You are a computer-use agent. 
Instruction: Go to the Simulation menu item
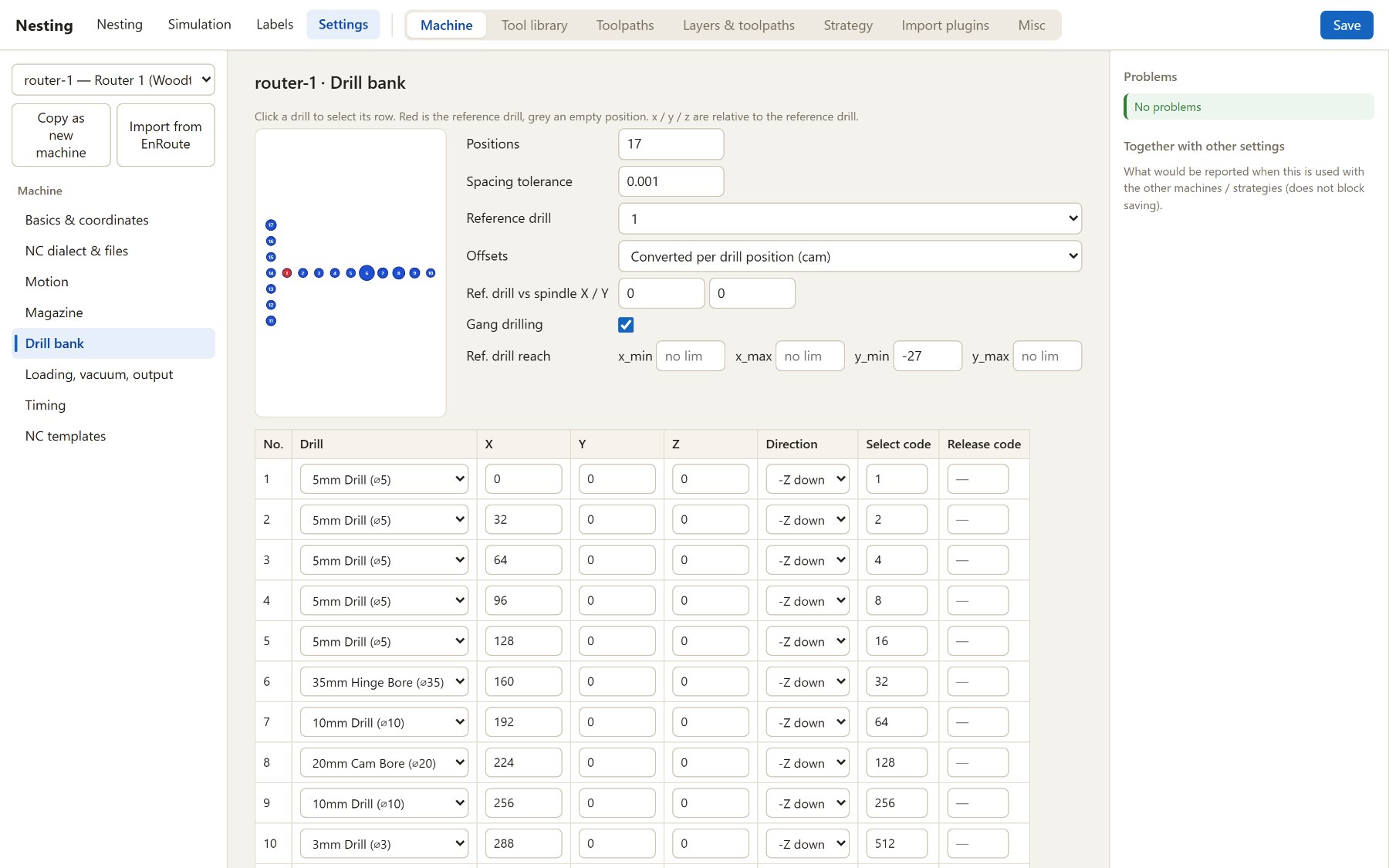199,25
